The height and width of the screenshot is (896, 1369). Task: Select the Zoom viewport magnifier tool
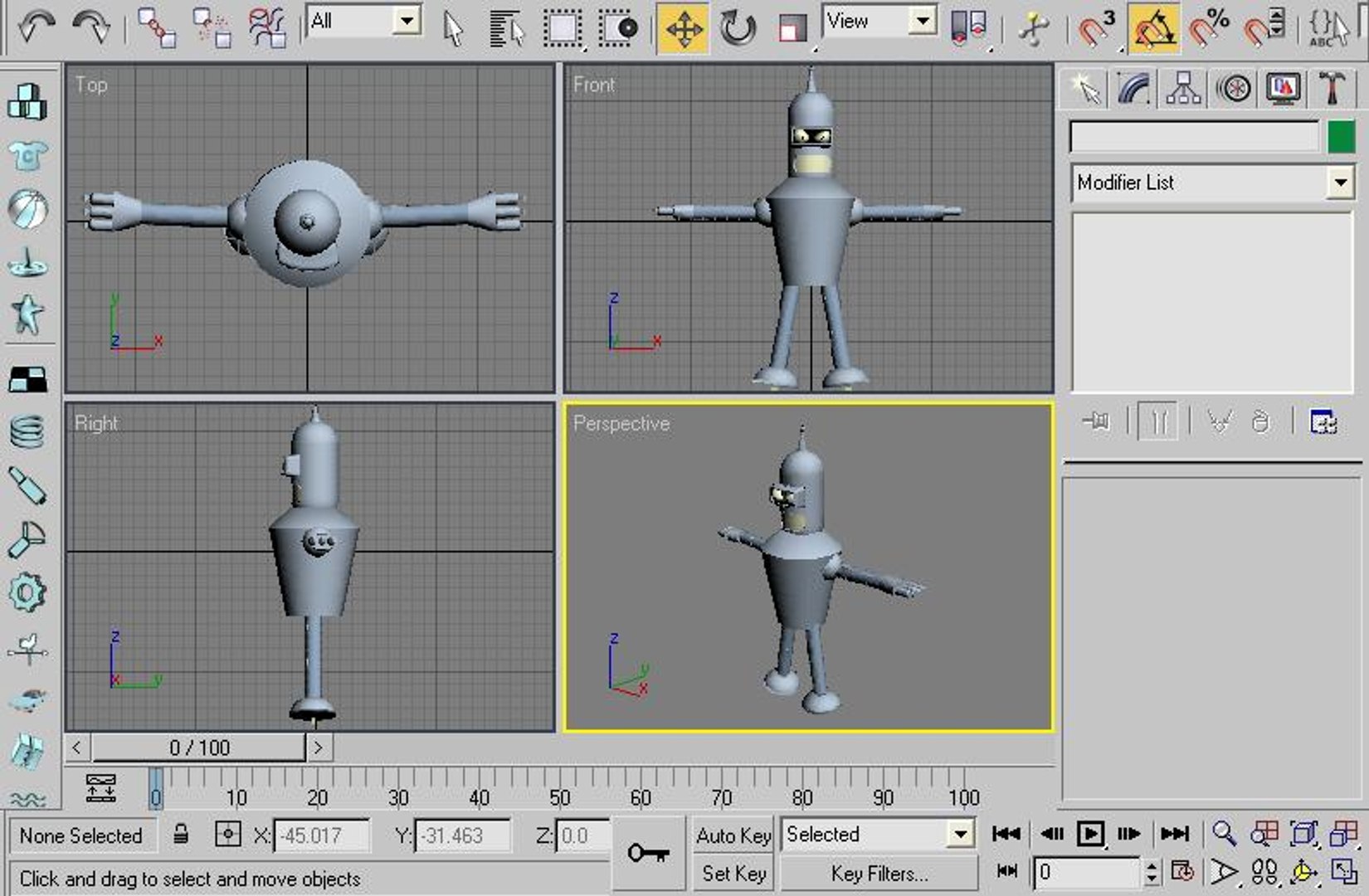[1224, 834]
